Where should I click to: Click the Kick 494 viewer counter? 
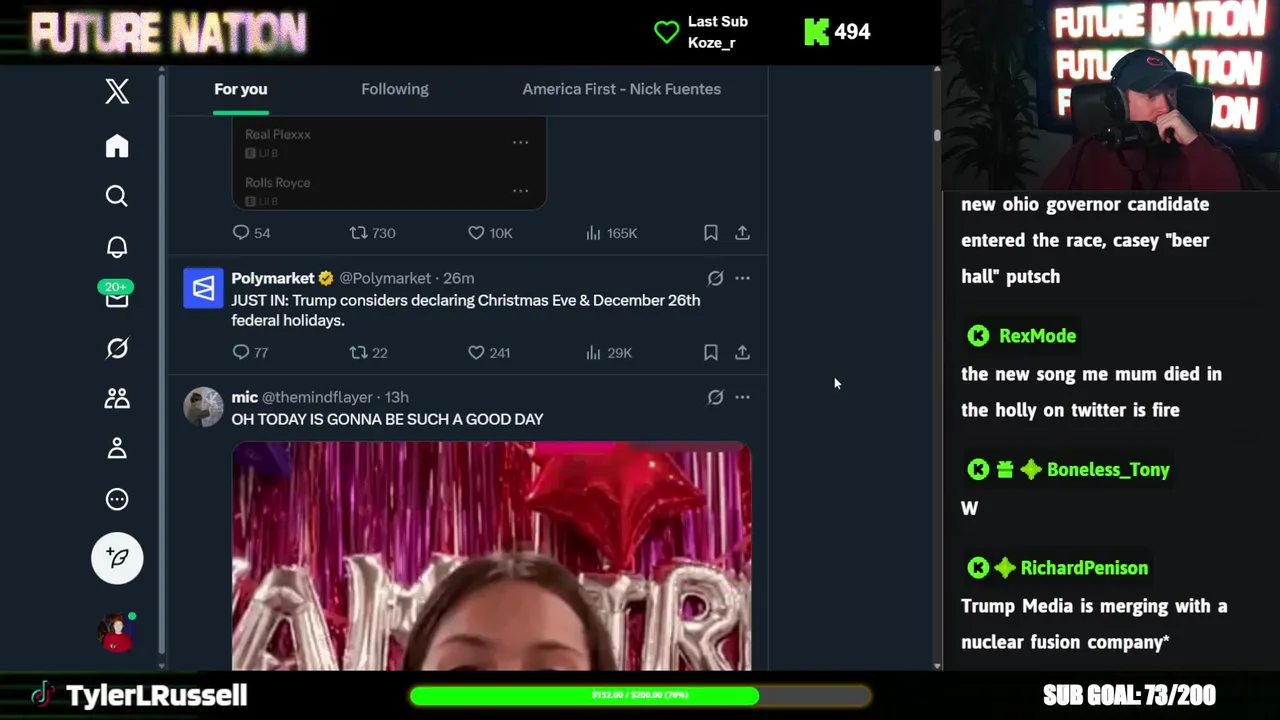point(838,32)
